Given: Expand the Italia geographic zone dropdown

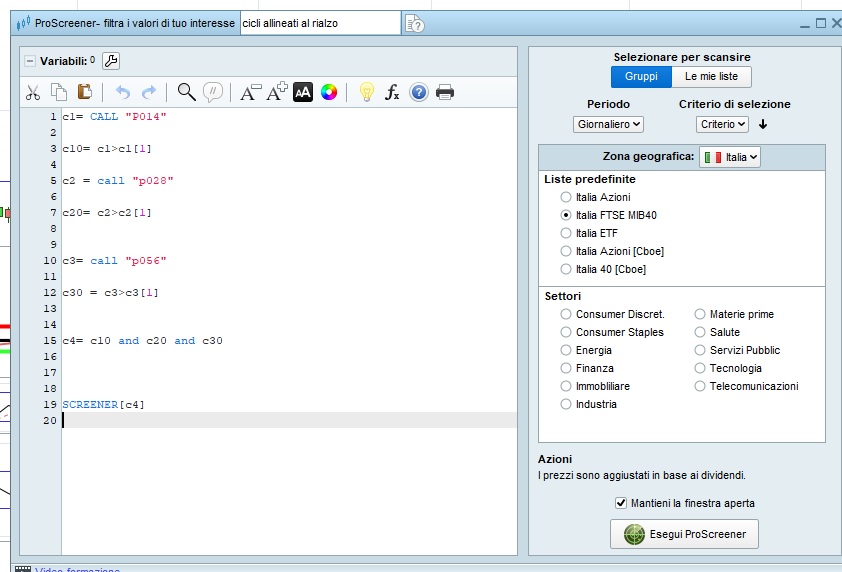Looking at the screenshot, I should pos(730,157).
